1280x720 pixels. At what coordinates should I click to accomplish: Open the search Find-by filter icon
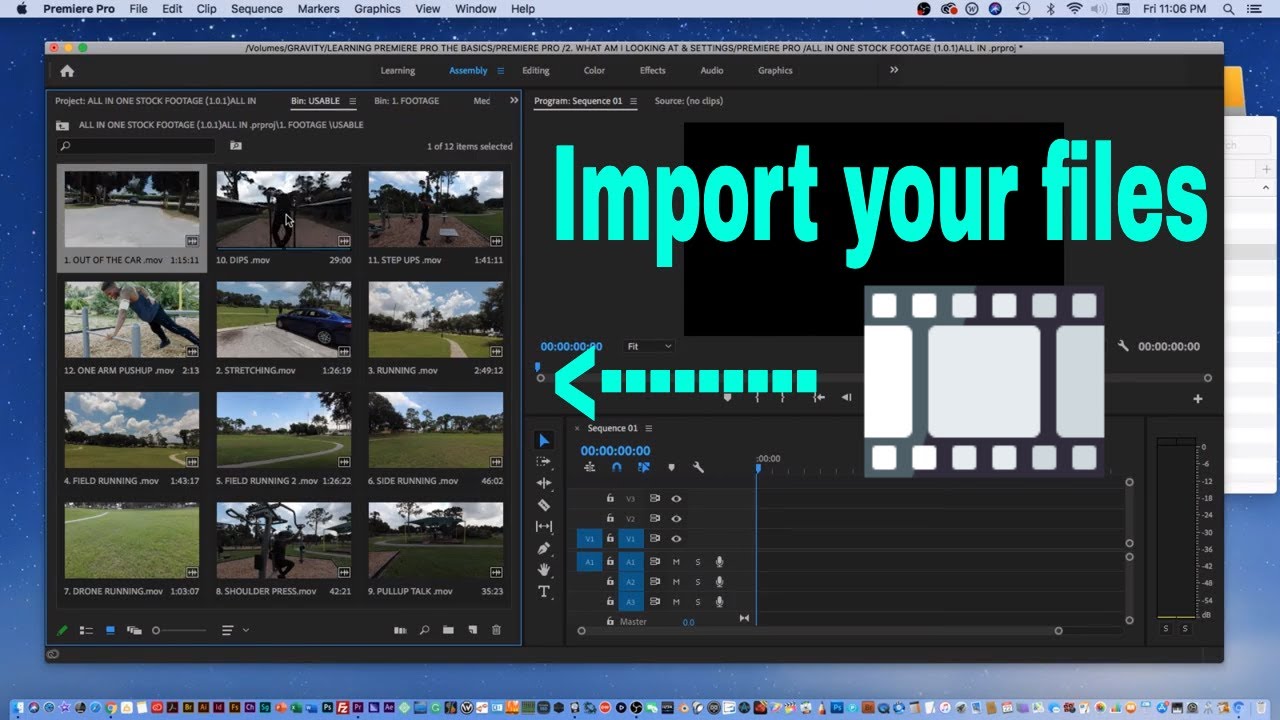point(236,146)
